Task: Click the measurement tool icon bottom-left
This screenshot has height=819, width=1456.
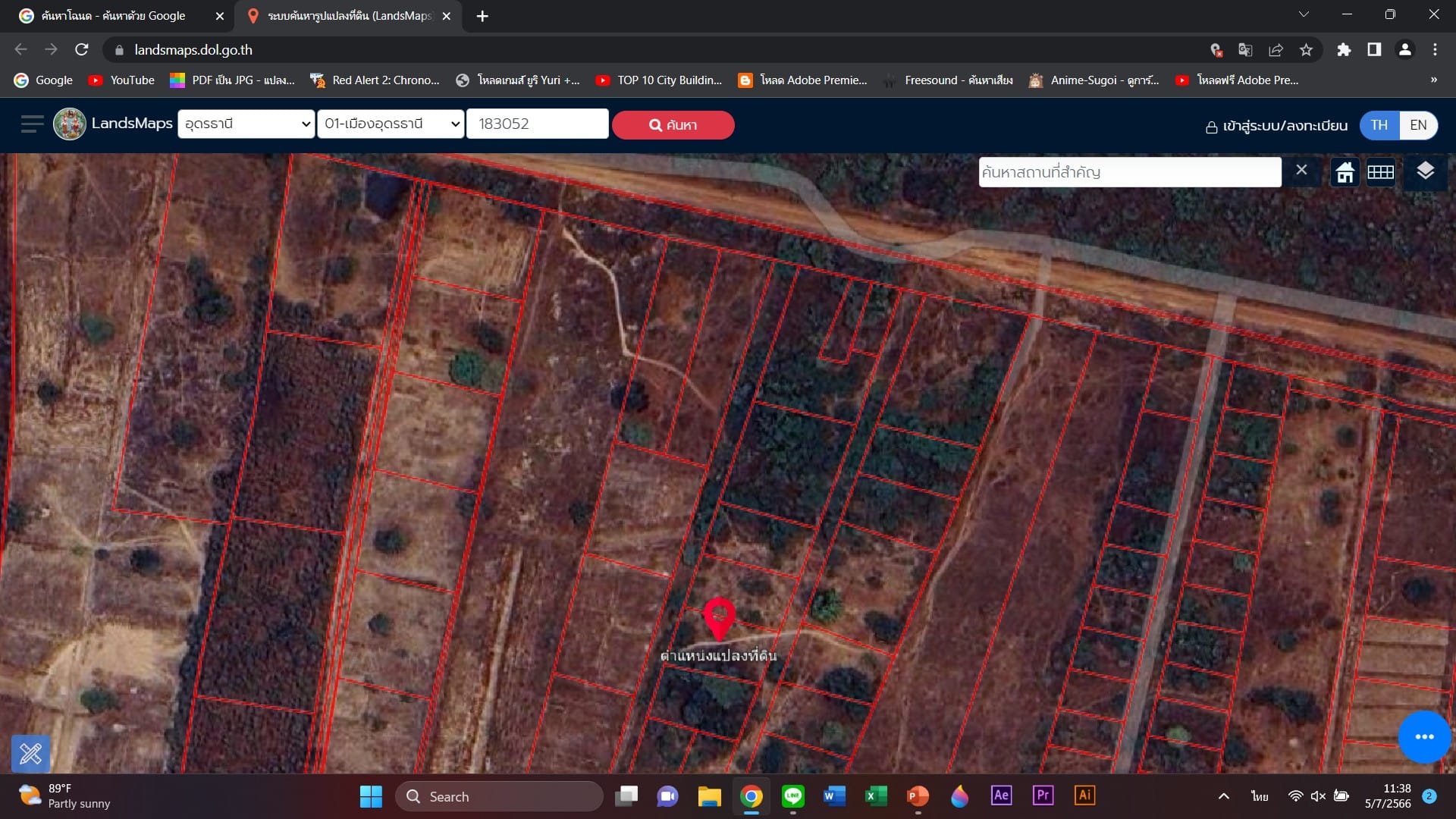Action: (31, 753)
